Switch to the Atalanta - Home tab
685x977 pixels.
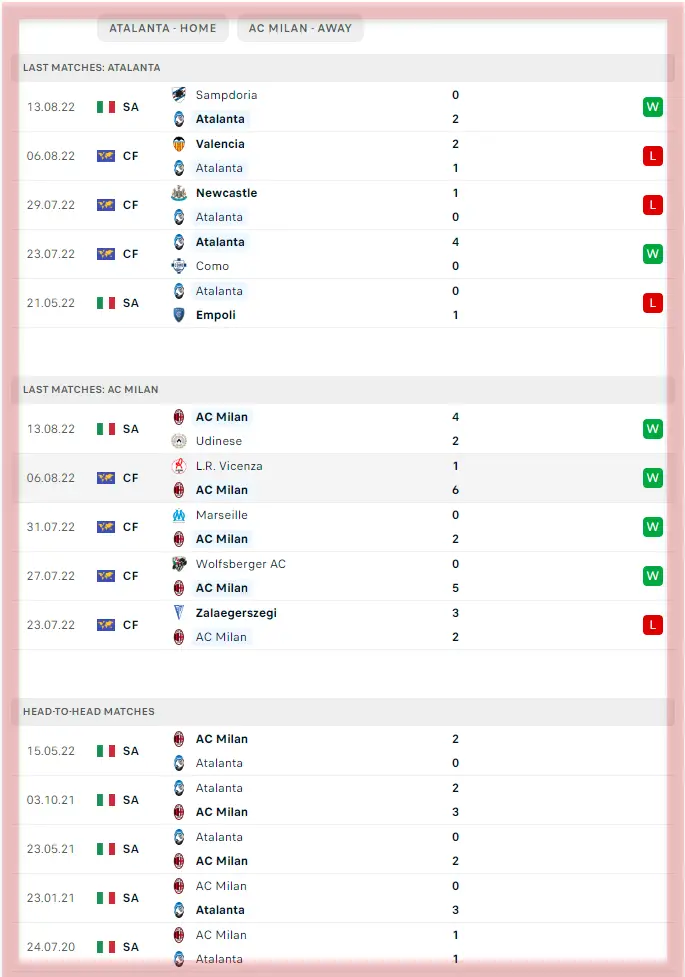coord(163,28)
